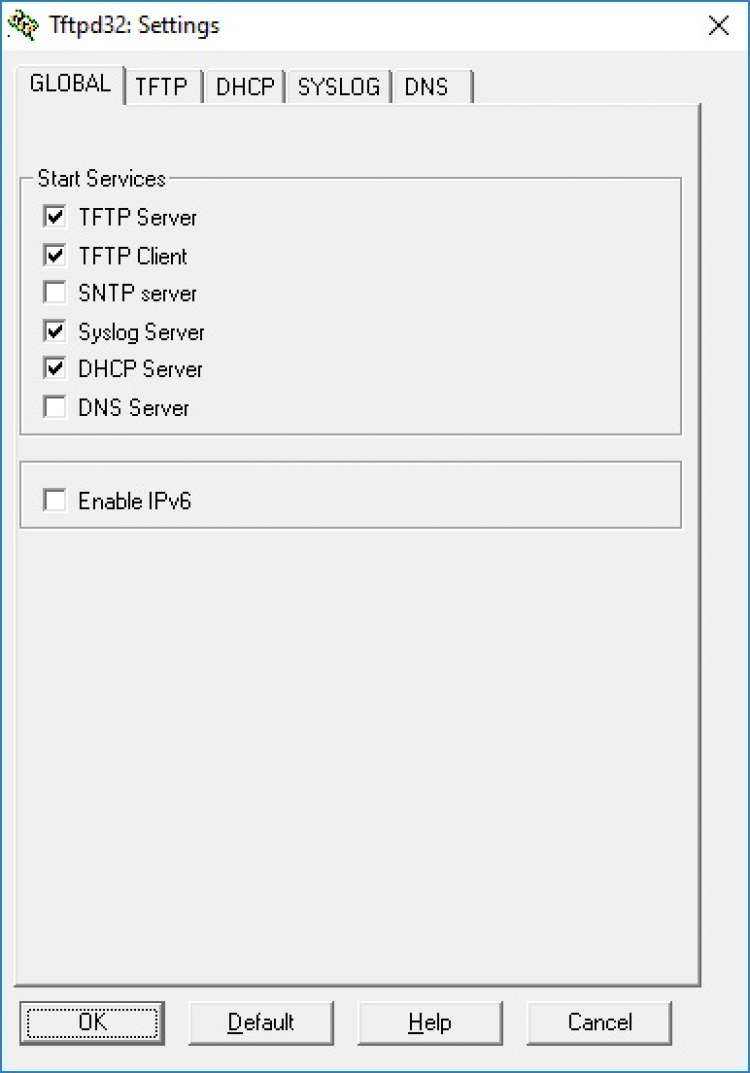Image resolution: width=750 pixels, height=1073 pixels.
Task: Click the Start Services group label
Action: pos(101,179)
